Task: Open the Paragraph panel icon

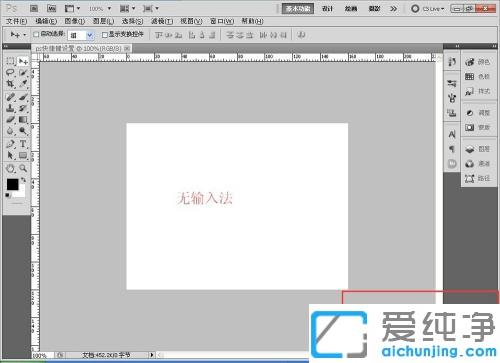Action: click(452, 149)
